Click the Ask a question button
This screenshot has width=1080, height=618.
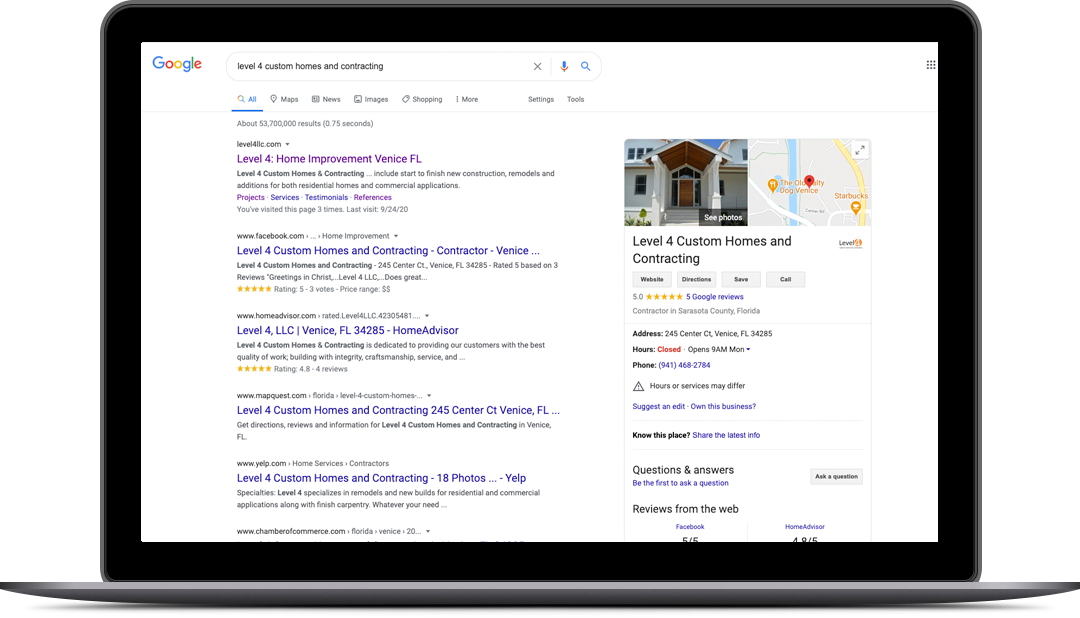tap(836, 477)
